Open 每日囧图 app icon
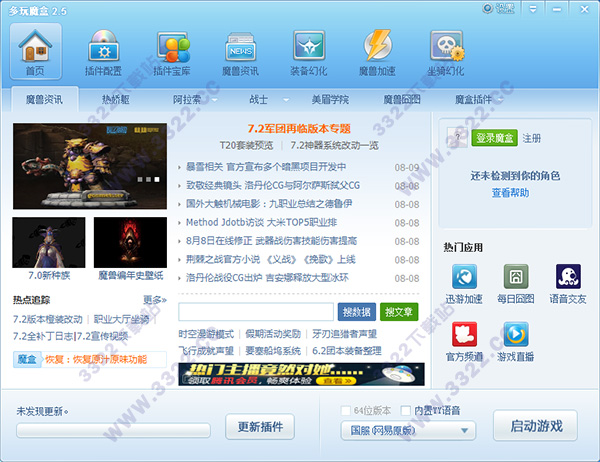This screenshot has height=462, width=600. [x=516, y=276]
